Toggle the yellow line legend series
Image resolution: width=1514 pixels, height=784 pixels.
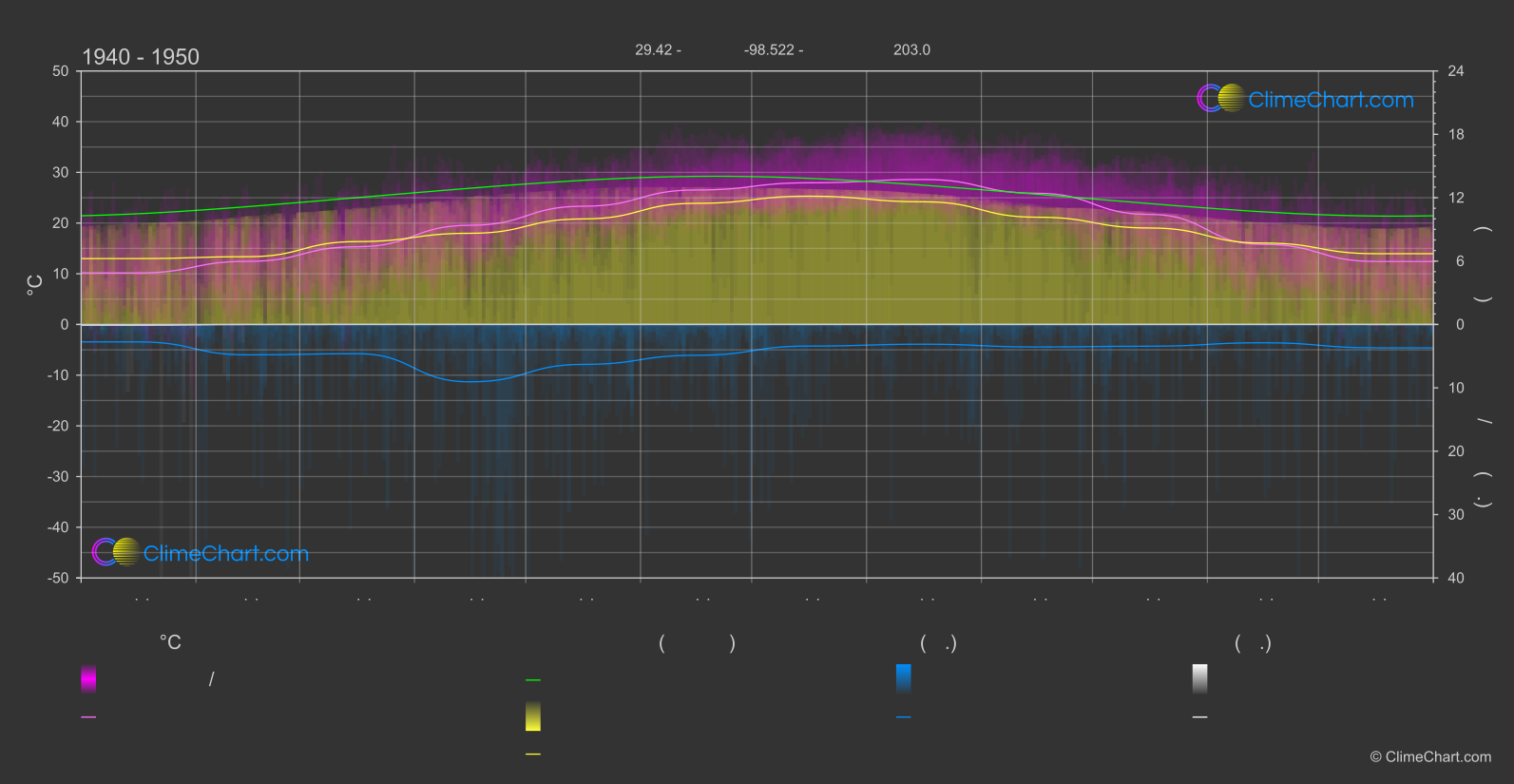533,755
